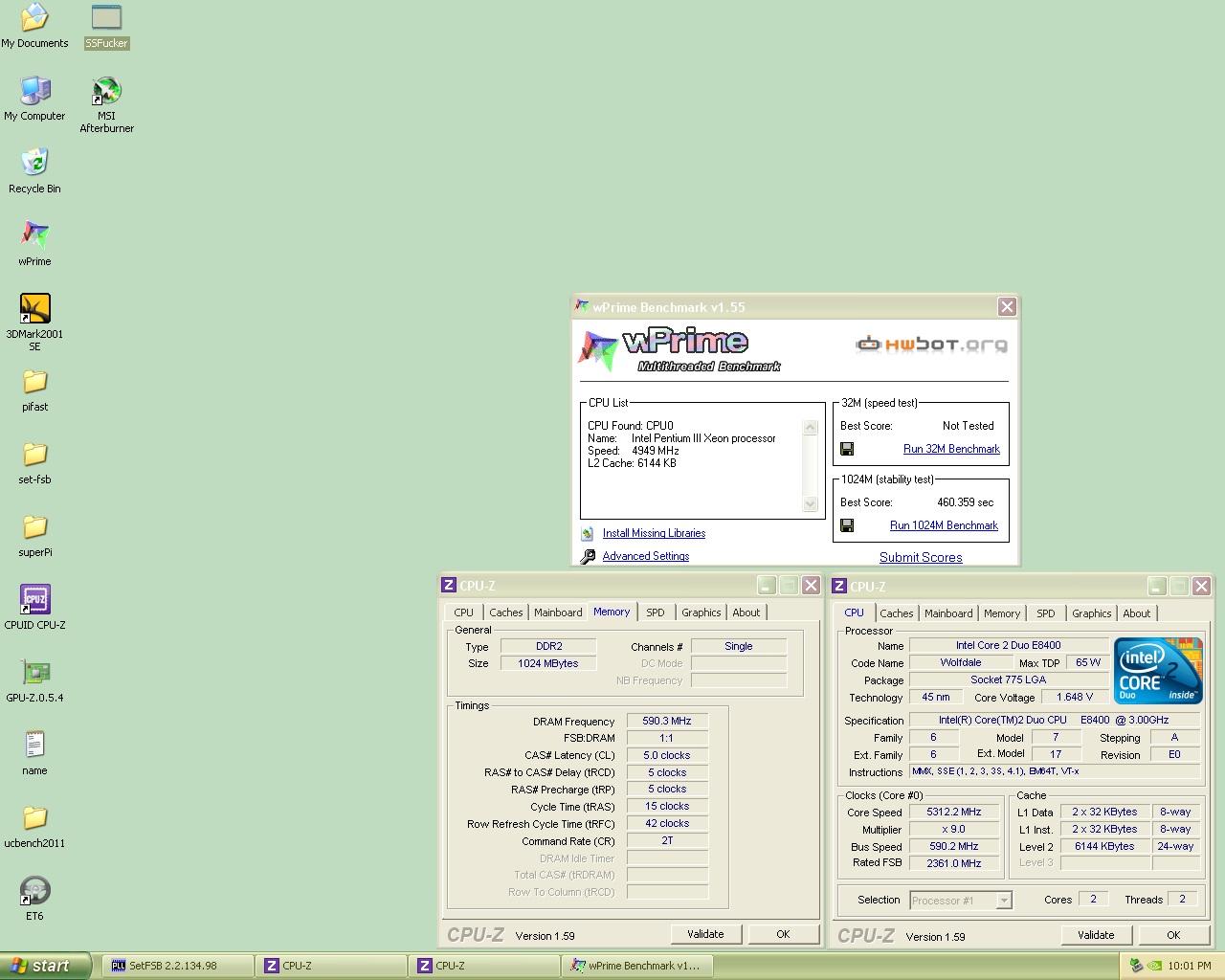The width and height of the screenshot is (1225, 980).
Task: Click the Advanced Settings wrench icon
Action: pyautogui.click(x=588, y=556)
